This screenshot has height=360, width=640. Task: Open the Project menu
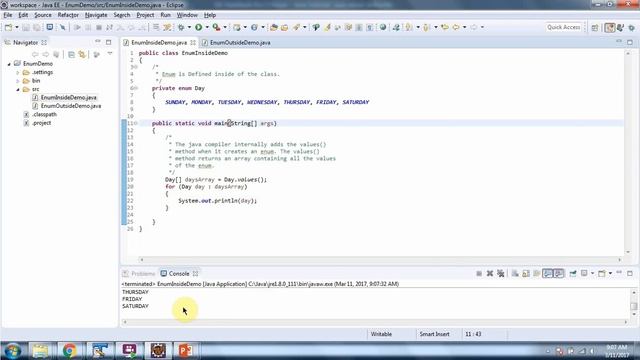[145, 15]
